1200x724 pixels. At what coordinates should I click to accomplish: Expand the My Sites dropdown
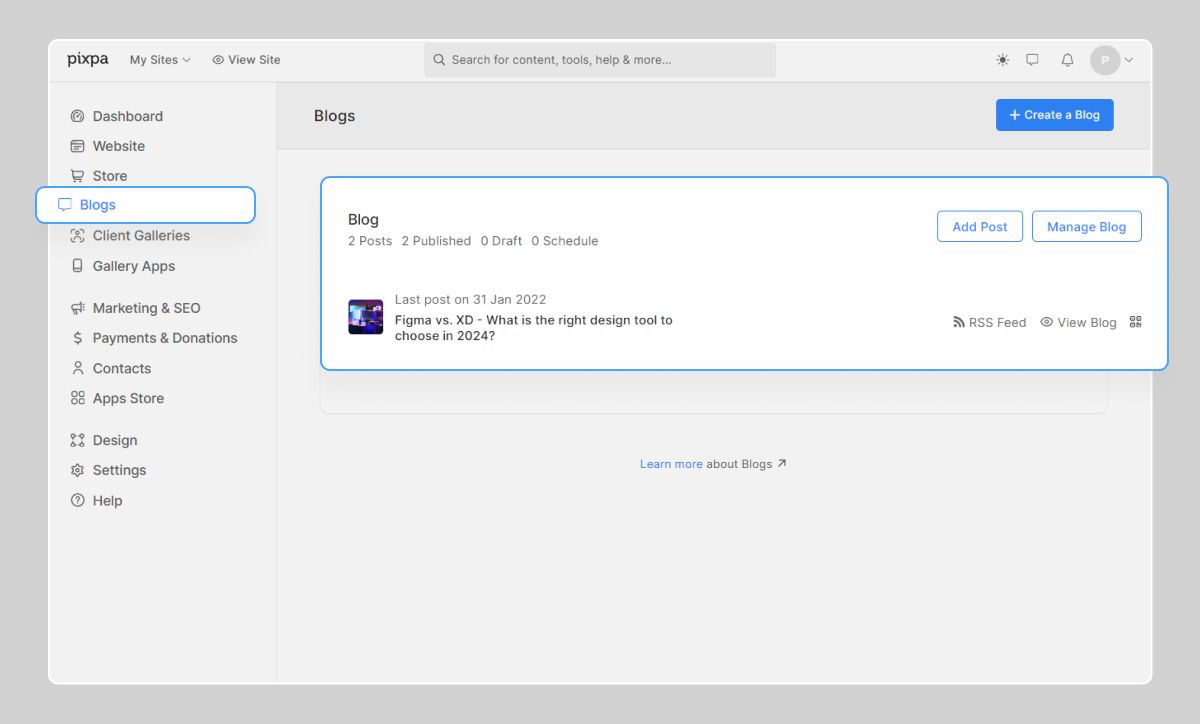(x=158, y=59)
